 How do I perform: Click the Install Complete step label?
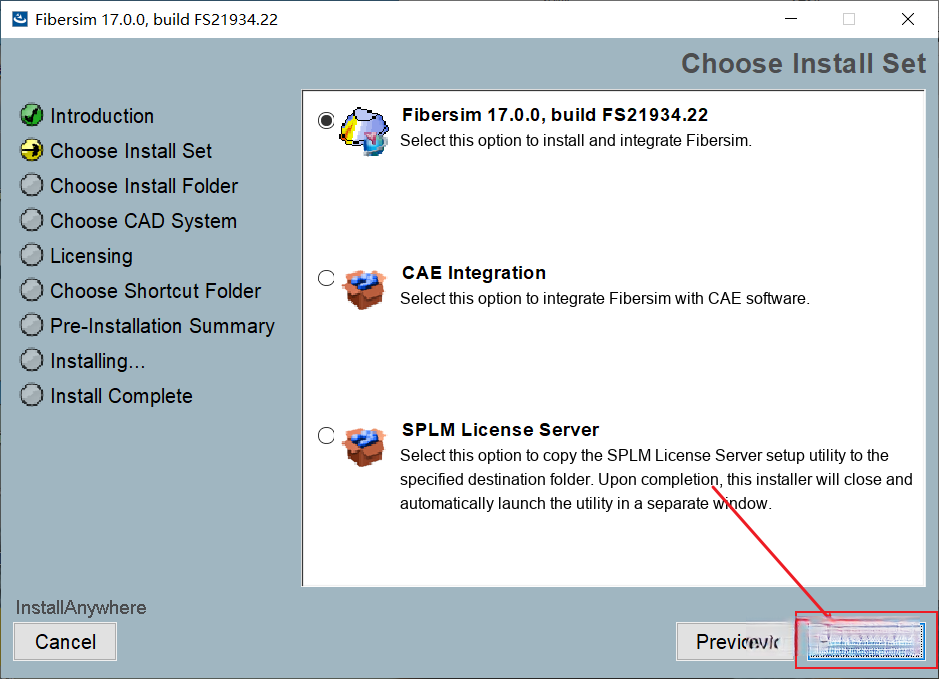[x=122, y=396]
